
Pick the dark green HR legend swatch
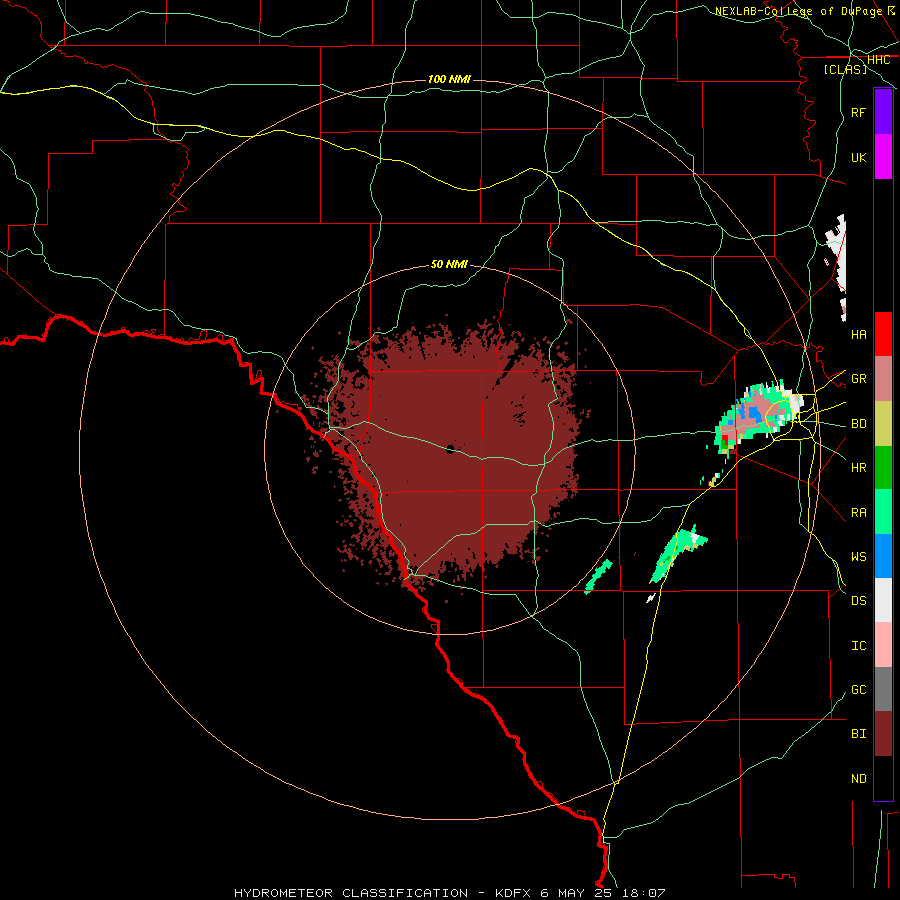pyautogui.click(x=883, y=468)
